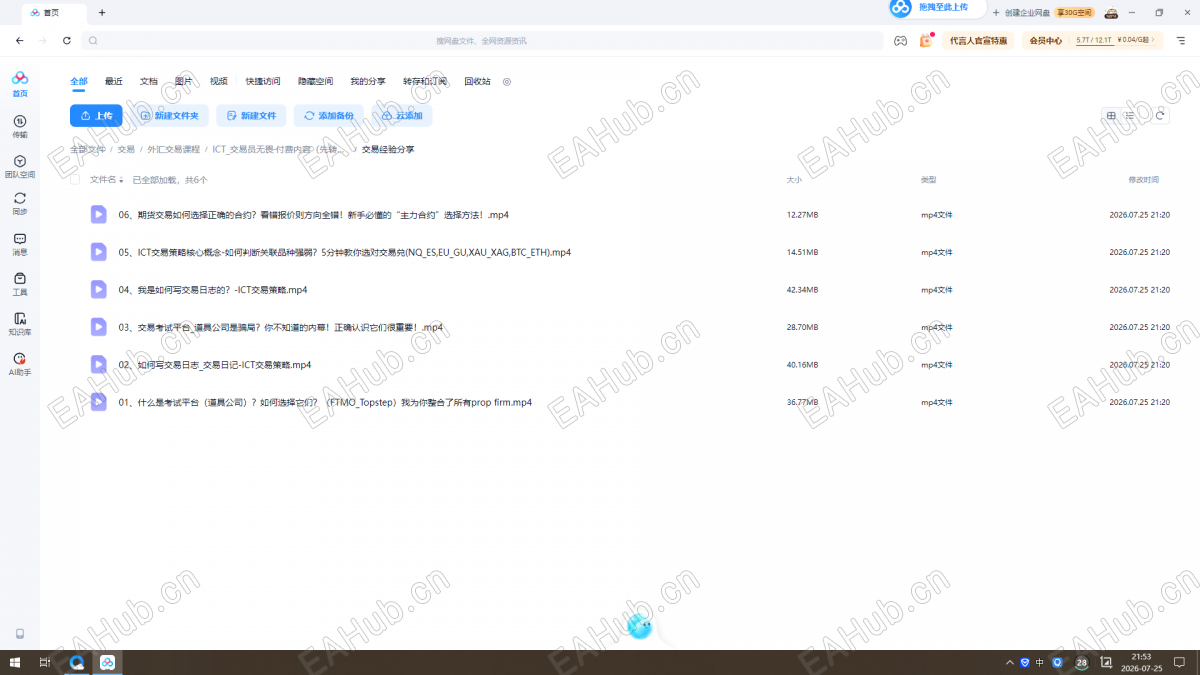Click the refresh icon beside navigation arrows

[x=67, y=40]
